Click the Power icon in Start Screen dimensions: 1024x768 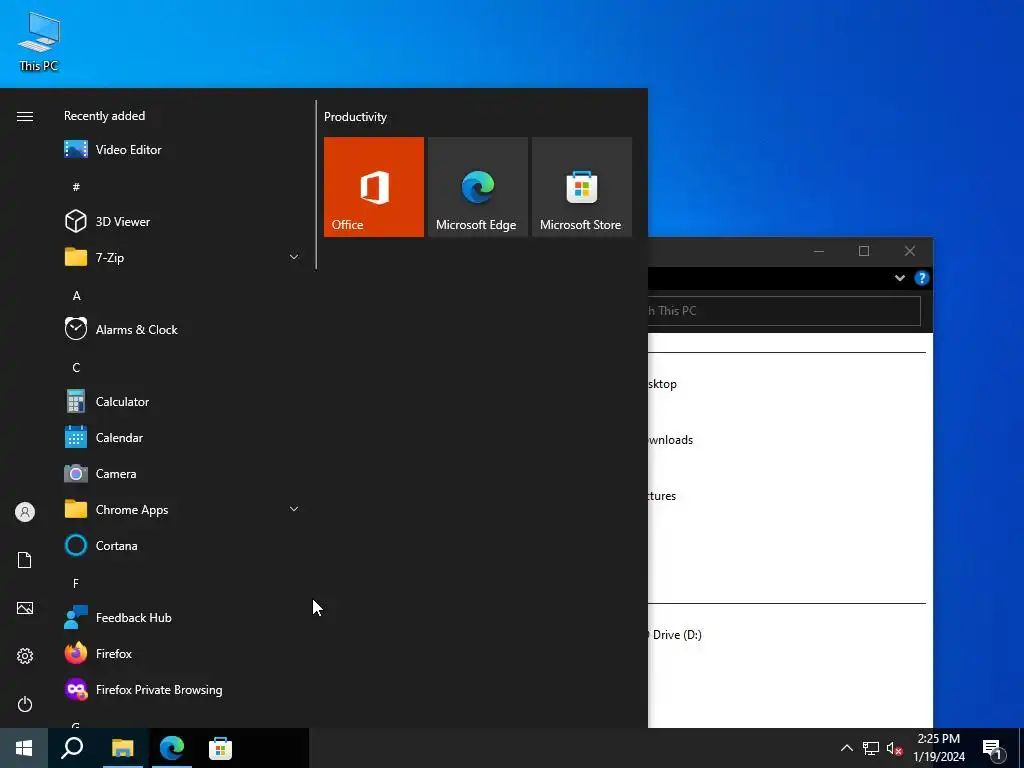tap(25, 704)
